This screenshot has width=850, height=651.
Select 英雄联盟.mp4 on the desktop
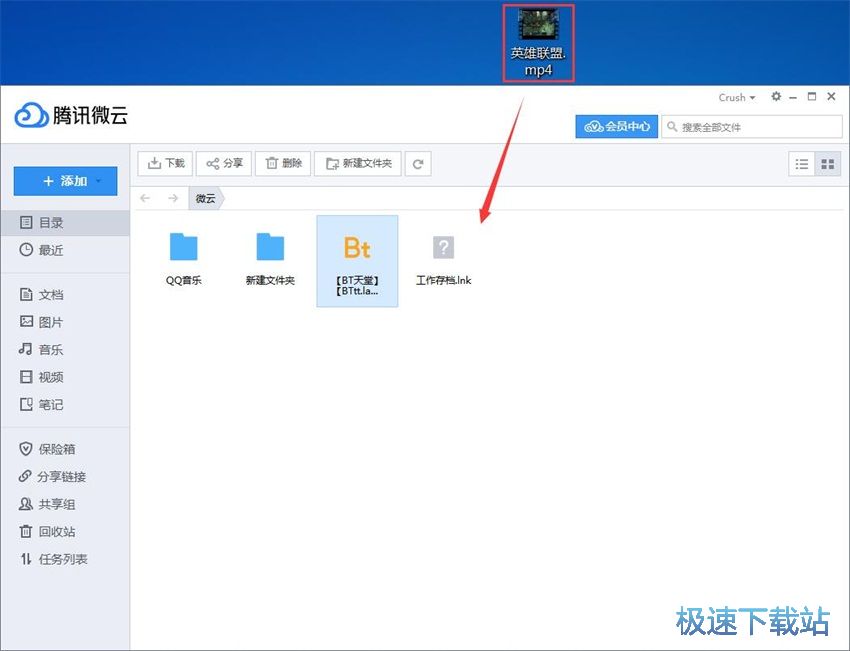[538, 43]
